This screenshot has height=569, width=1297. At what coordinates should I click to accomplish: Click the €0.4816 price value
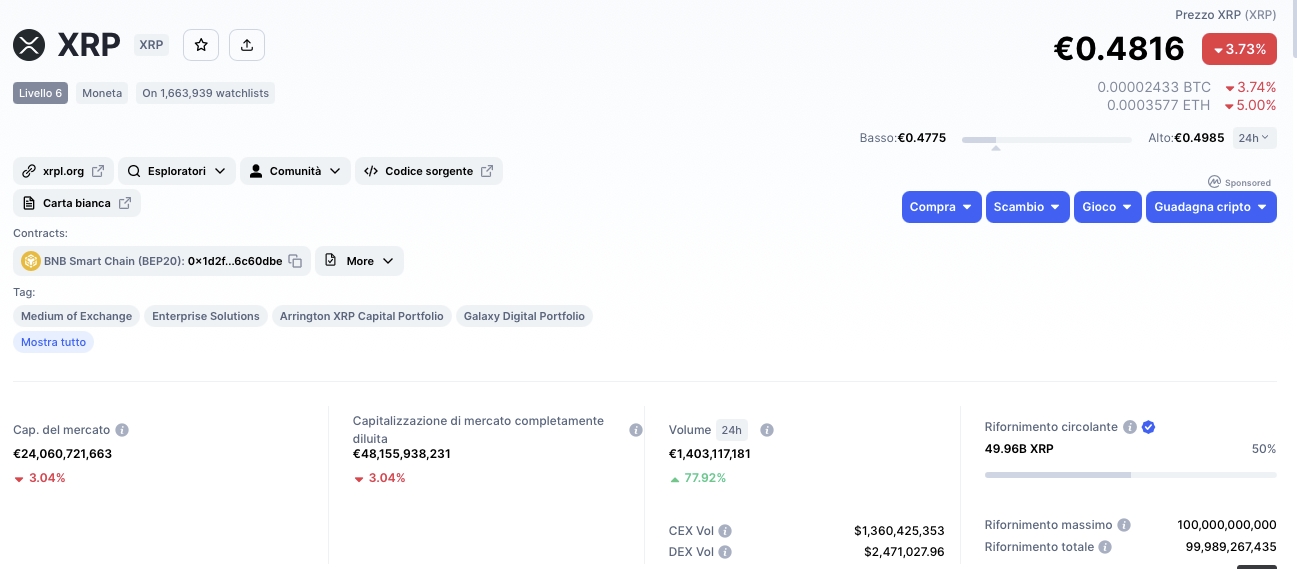tap(1119, 49)
